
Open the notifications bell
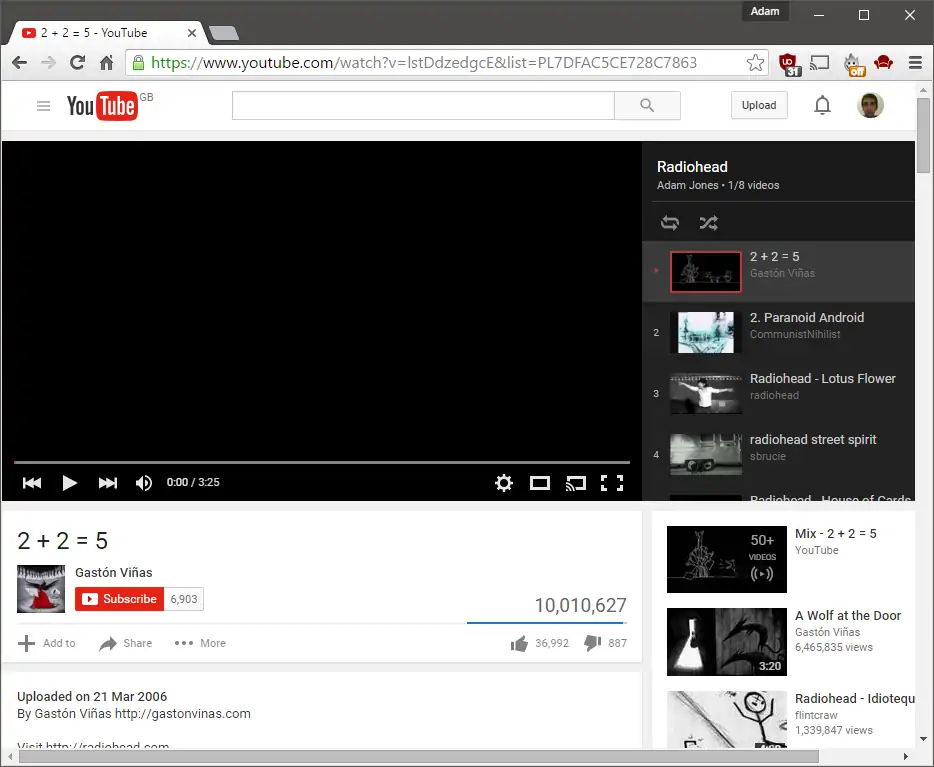point(822,105)
